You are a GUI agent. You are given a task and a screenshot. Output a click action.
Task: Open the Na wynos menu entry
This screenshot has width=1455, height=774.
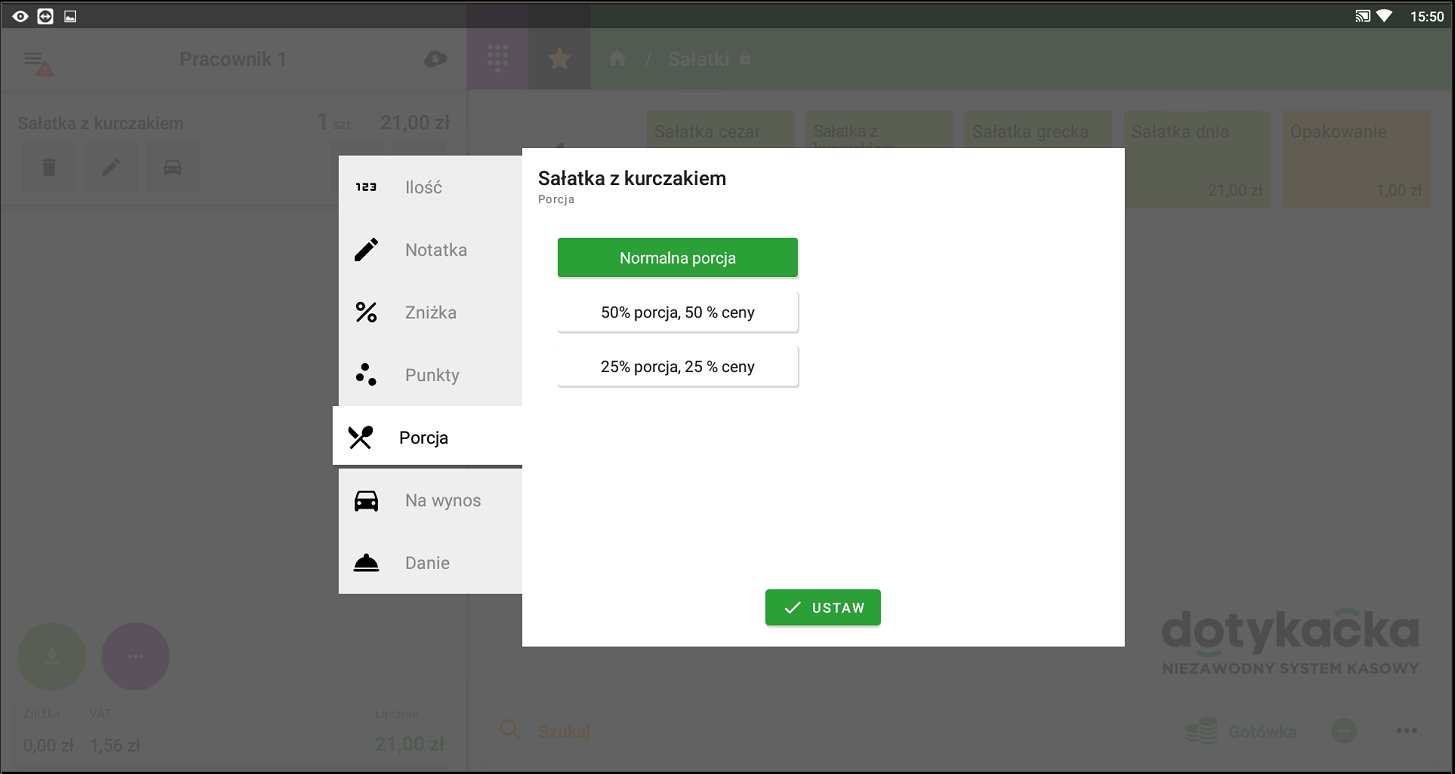[x=430, y=501]
